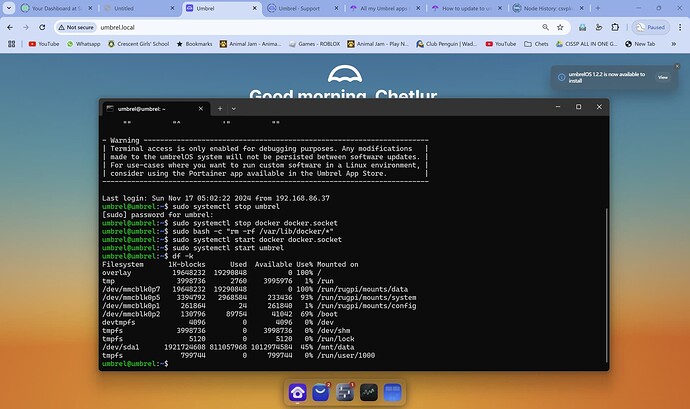
Task: Close the Node History tab
Action: pyautogui.click(x=581, y=8)
